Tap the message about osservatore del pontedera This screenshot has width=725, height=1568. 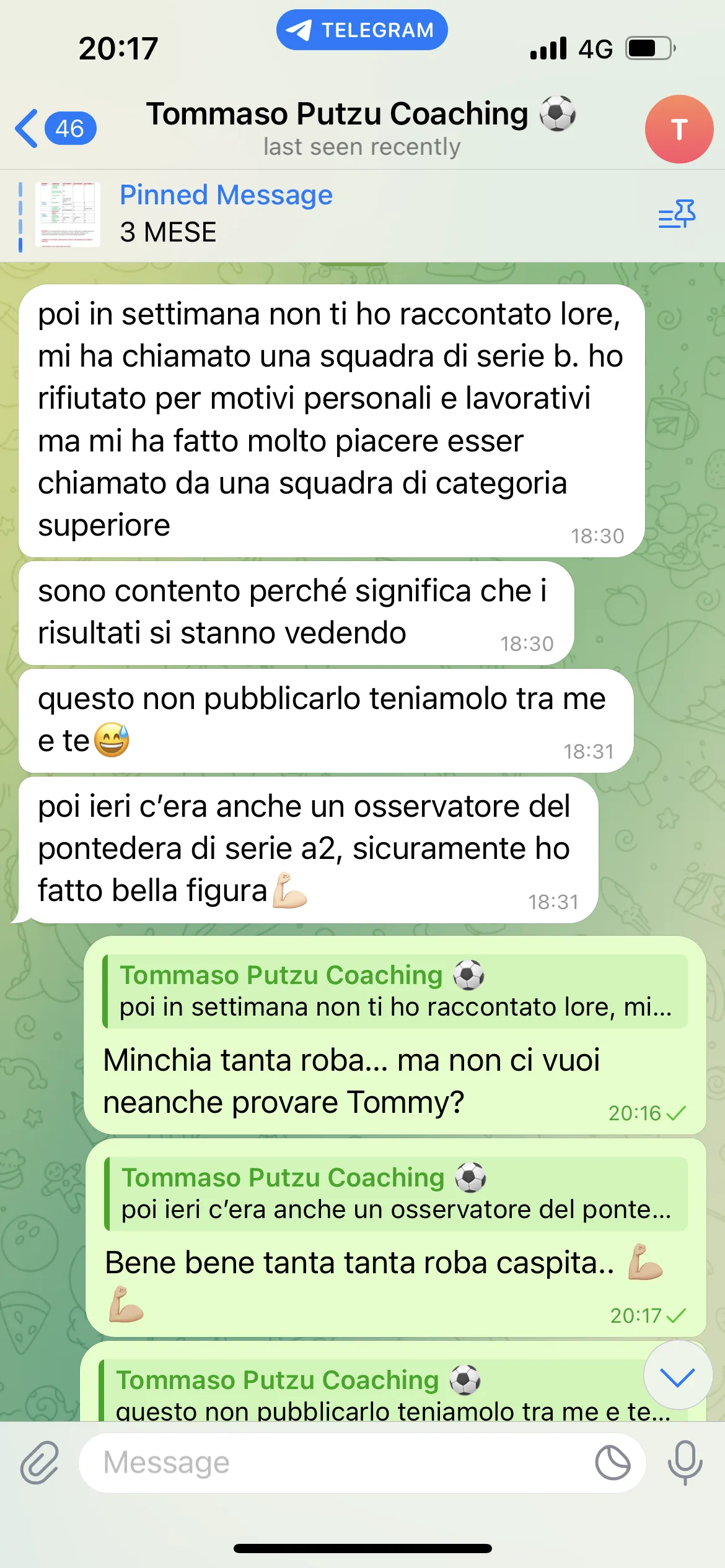308,850
